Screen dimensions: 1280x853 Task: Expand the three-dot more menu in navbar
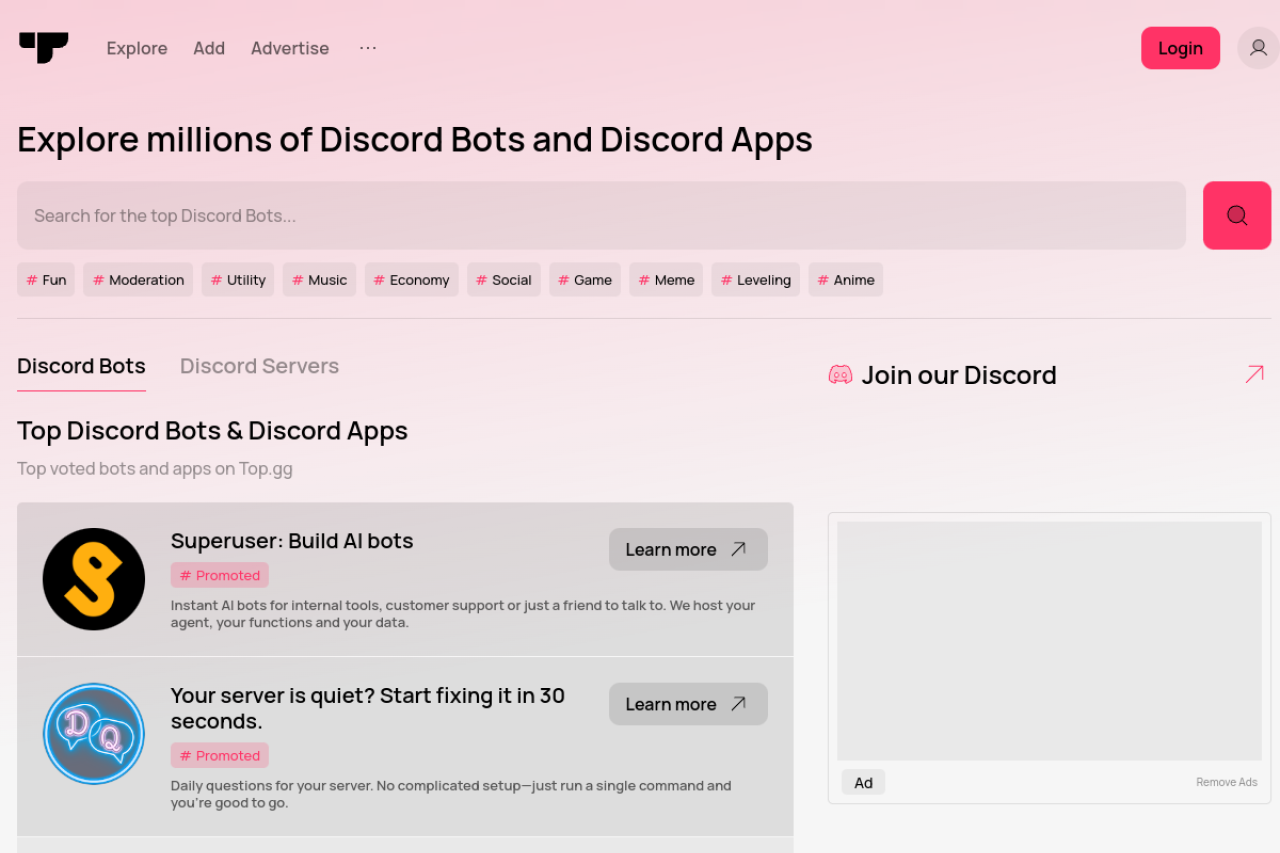pyautogui.click(x=368, y=48)
